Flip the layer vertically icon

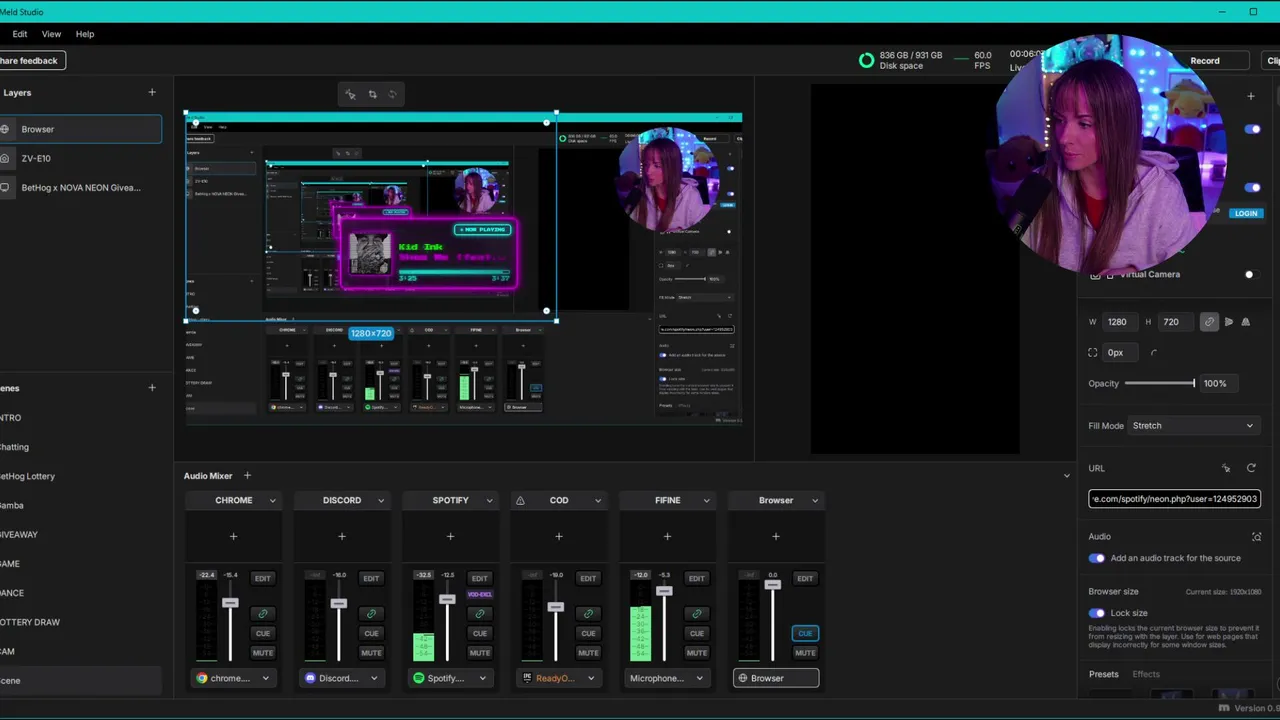pos(1245,322)
